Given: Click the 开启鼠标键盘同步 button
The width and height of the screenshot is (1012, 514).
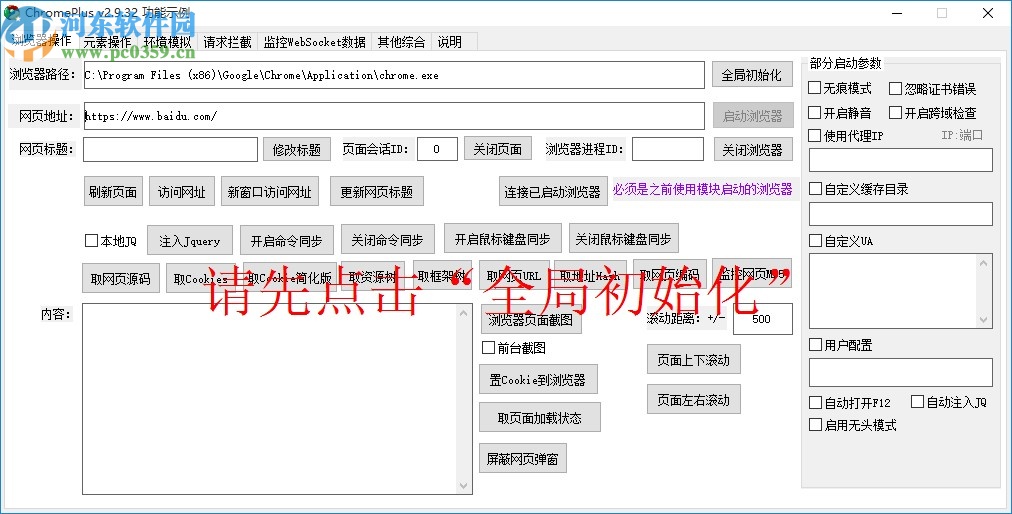Looking at the screenshot, I should (503, 239).
